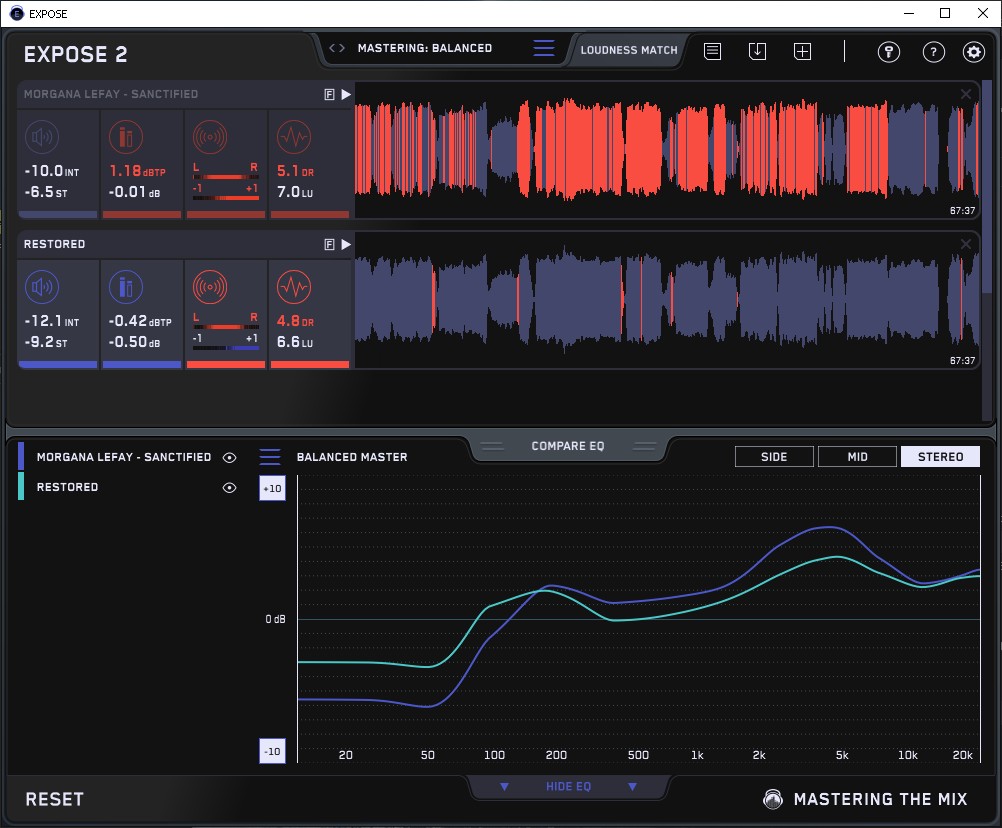Click the 6.6 LU value
Screen dimensions: 1002x828
coord(295,342)
